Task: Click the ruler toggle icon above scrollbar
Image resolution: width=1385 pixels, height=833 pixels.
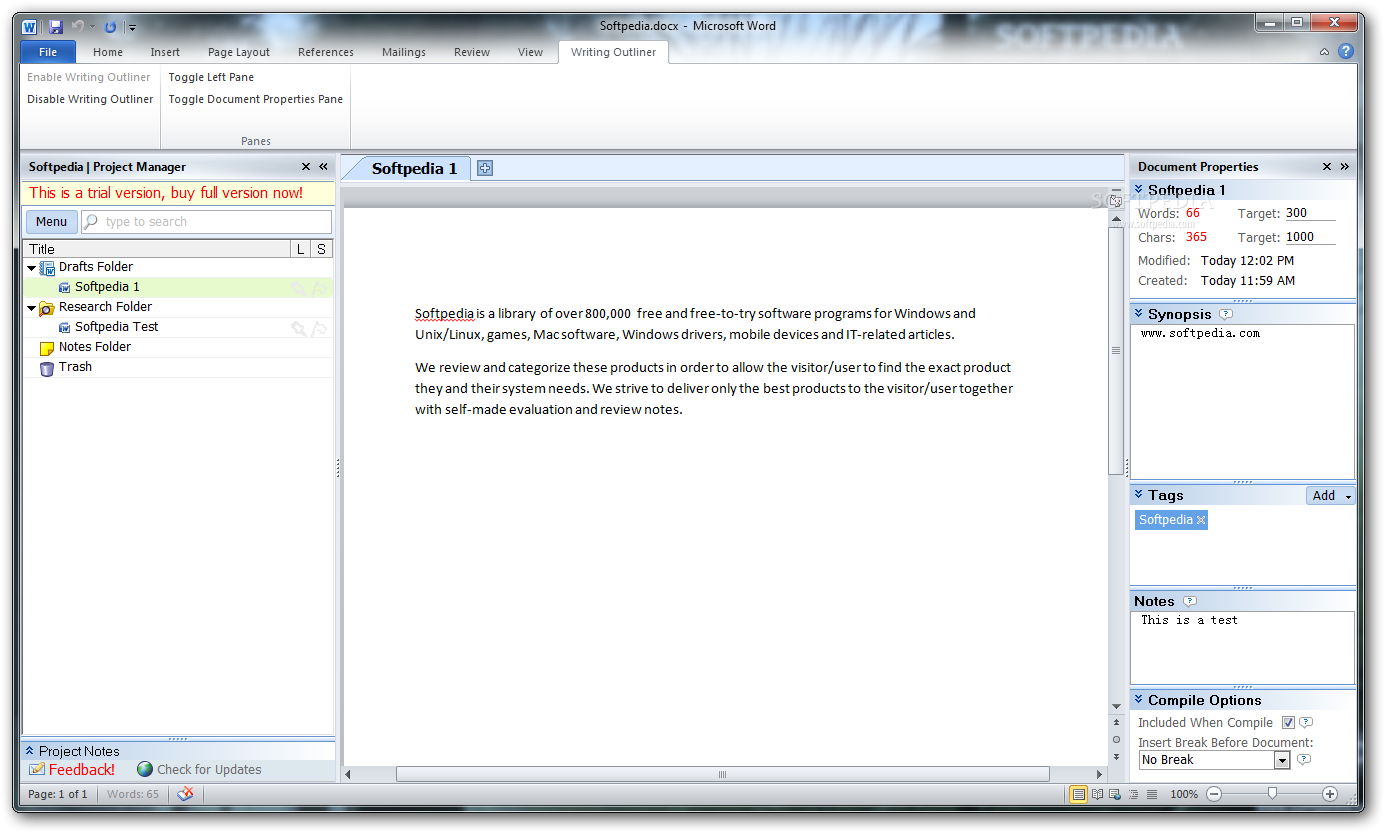Action: point(1116,200)
